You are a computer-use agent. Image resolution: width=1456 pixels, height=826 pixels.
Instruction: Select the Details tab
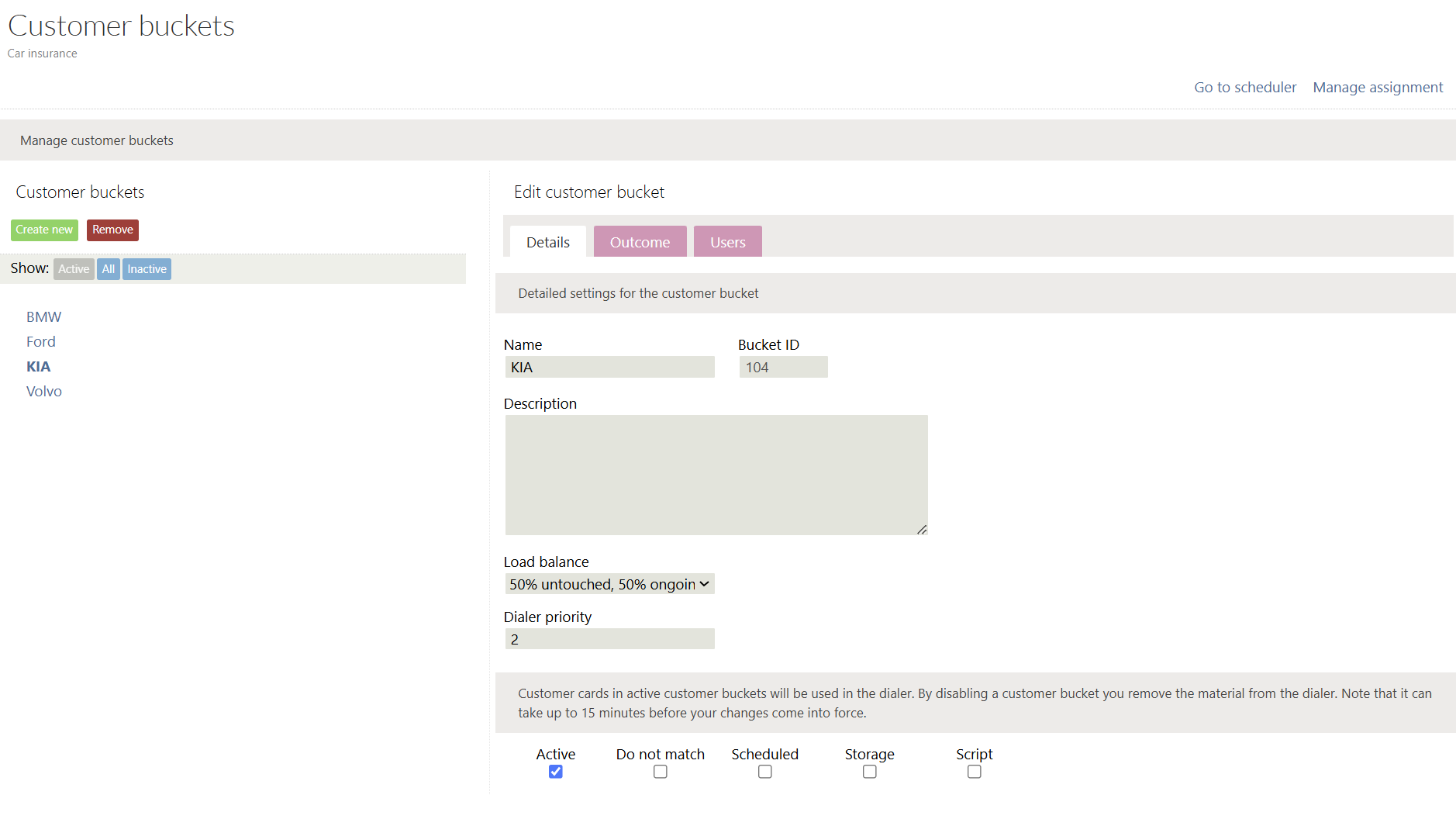point(548,242)
